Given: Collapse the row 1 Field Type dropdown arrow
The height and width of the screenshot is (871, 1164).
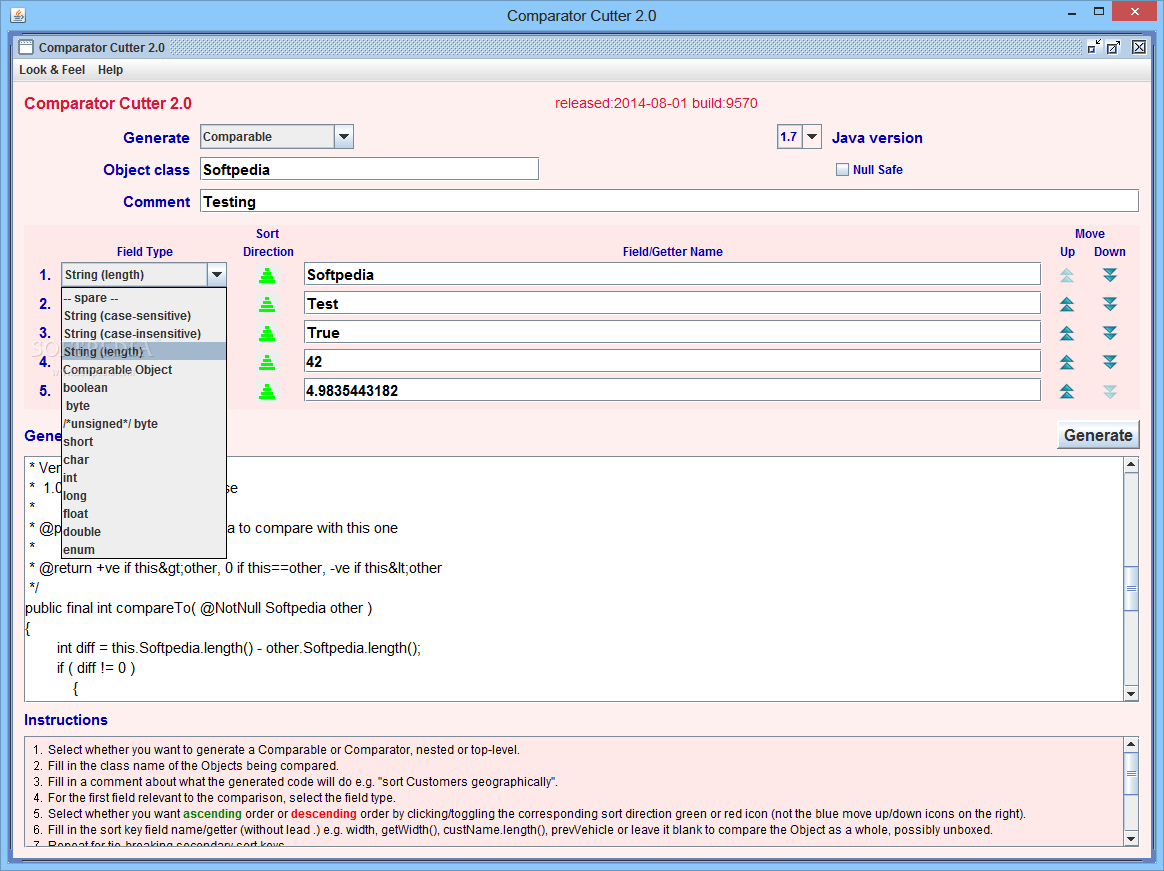Looking at the screenshot, I should 217,275.
